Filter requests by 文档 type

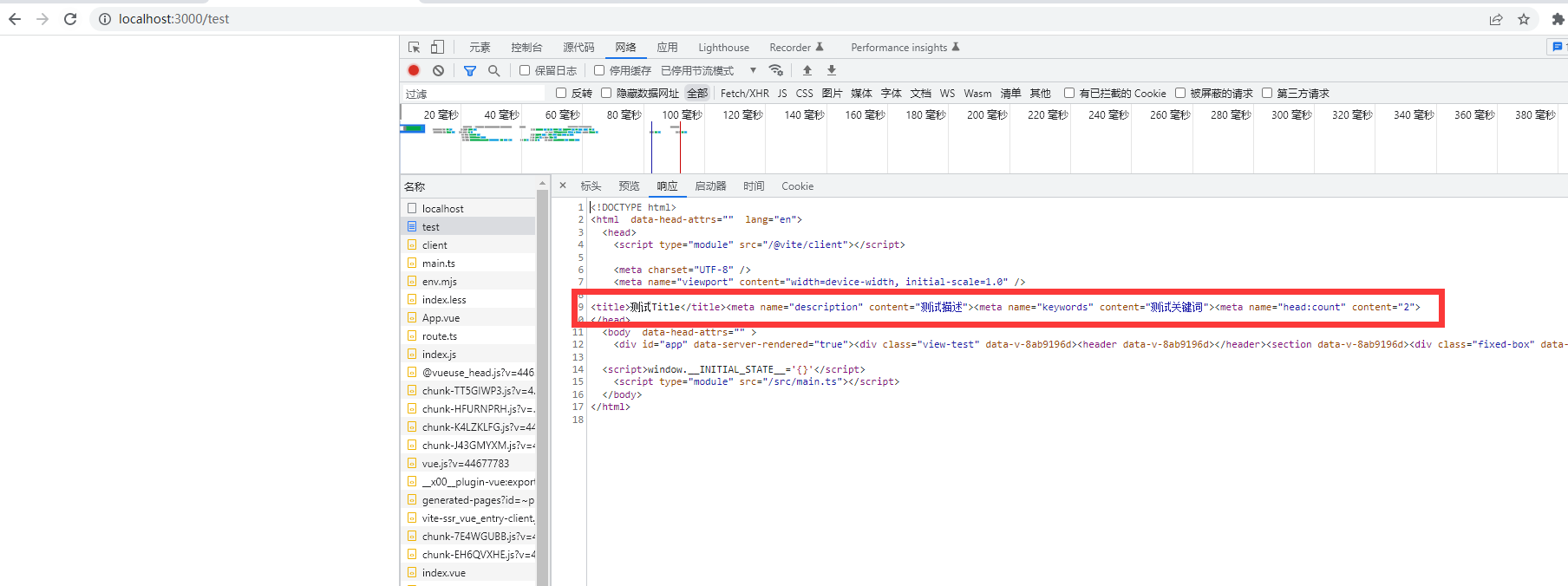pos(920,93)
